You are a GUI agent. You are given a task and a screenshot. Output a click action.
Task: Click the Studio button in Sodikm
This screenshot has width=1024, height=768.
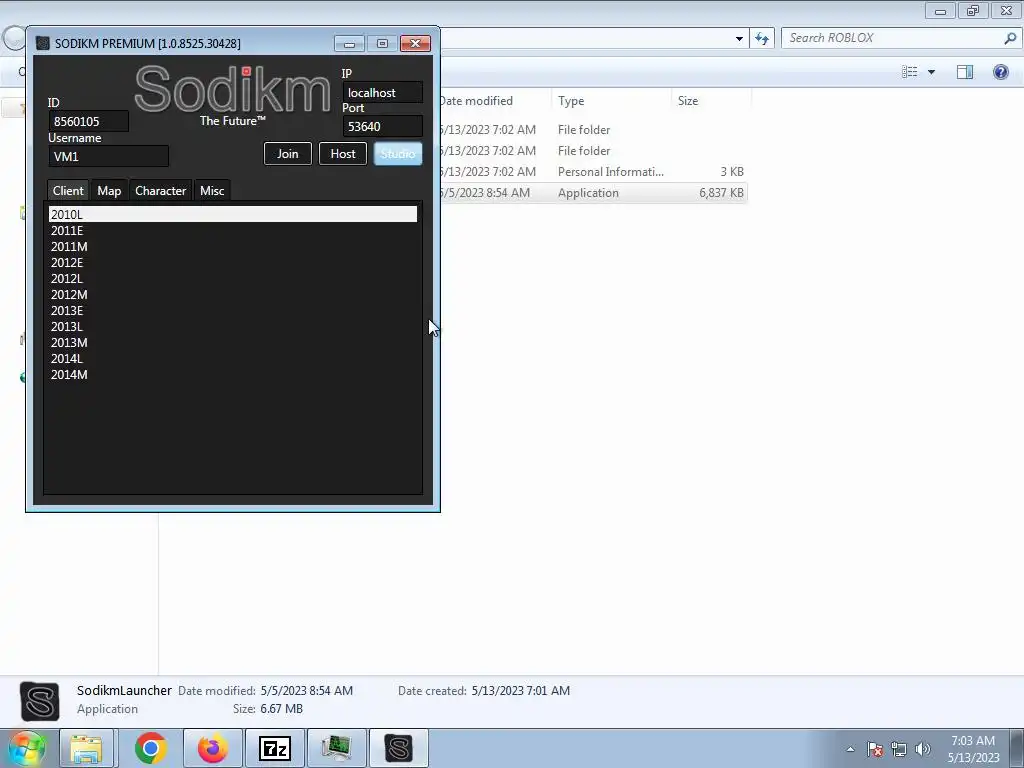[x=398, y=153]
